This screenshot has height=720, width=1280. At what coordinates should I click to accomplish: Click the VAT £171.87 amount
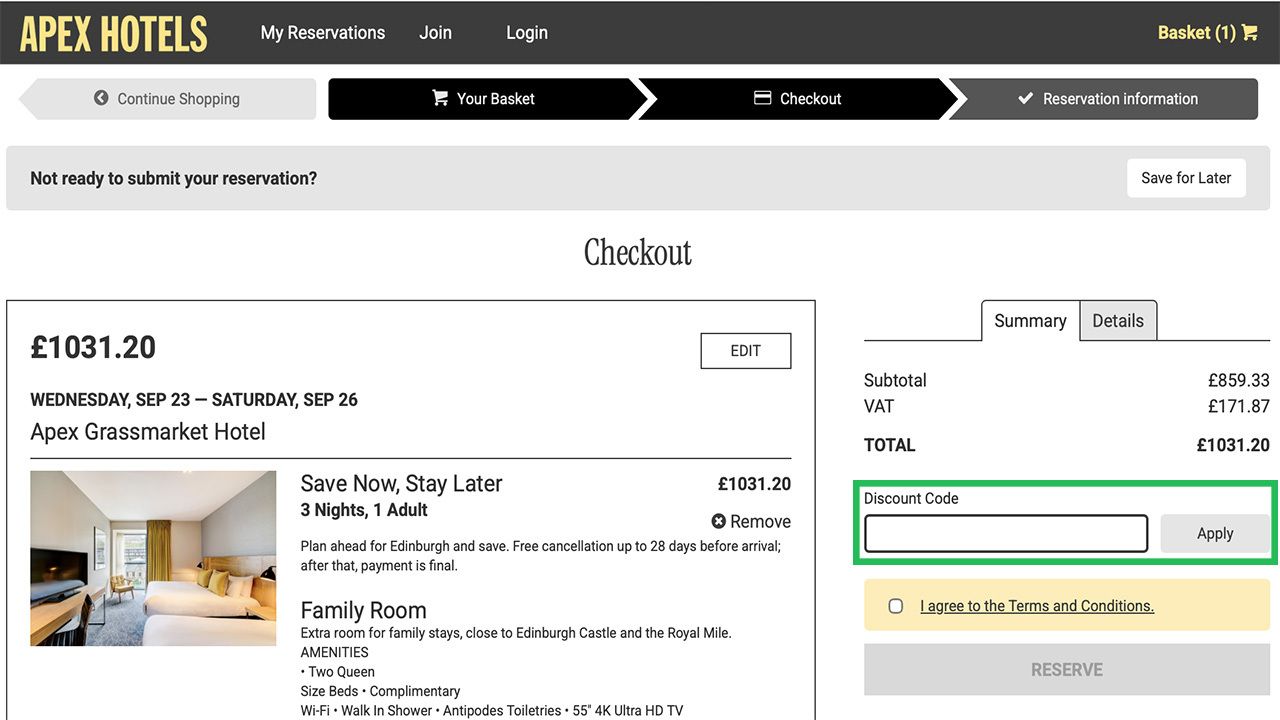coord(1239,406)
